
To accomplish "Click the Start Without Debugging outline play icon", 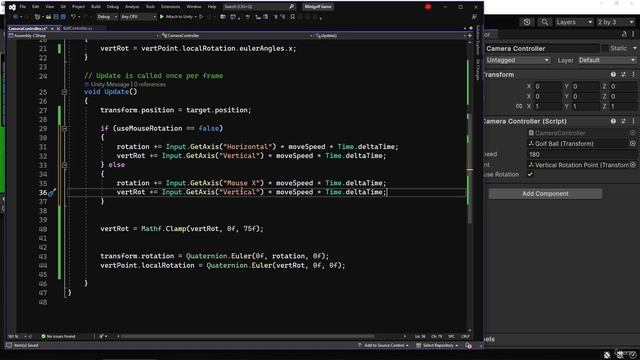I will point(201,17).
